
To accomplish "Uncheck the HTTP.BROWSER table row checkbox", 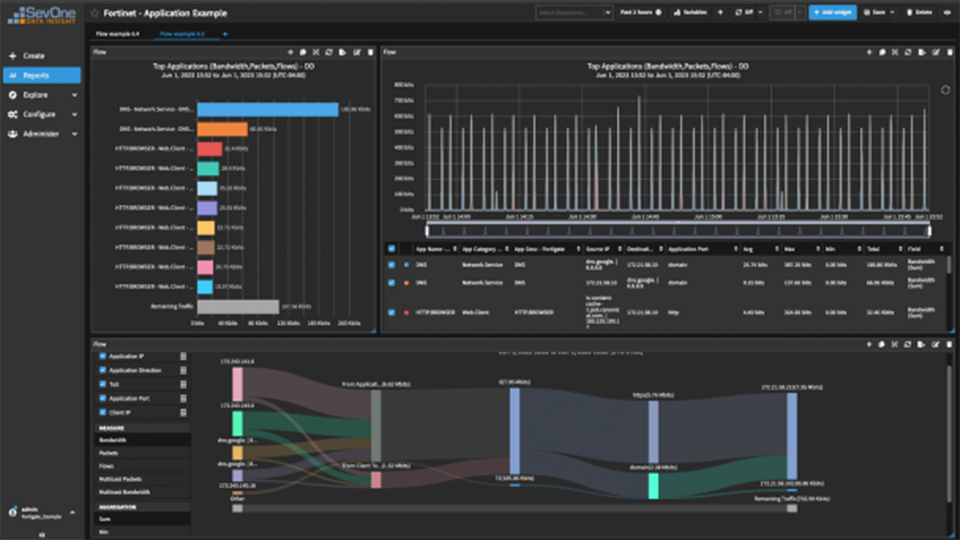I will (x=391, y=312).
